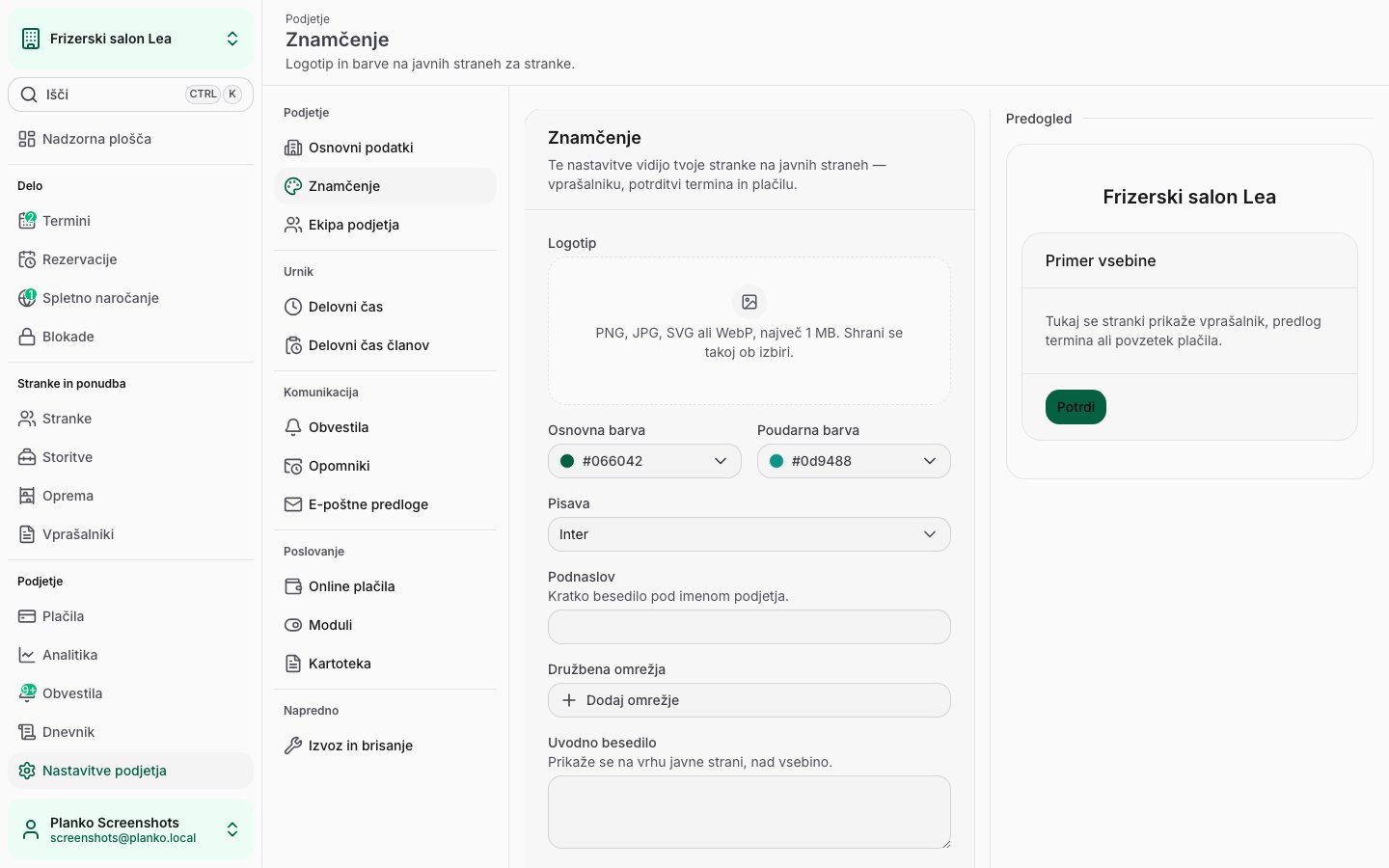Click the image upload icon in Logotip
This screenshot has height=868, width=1389.
pos(749,302)
